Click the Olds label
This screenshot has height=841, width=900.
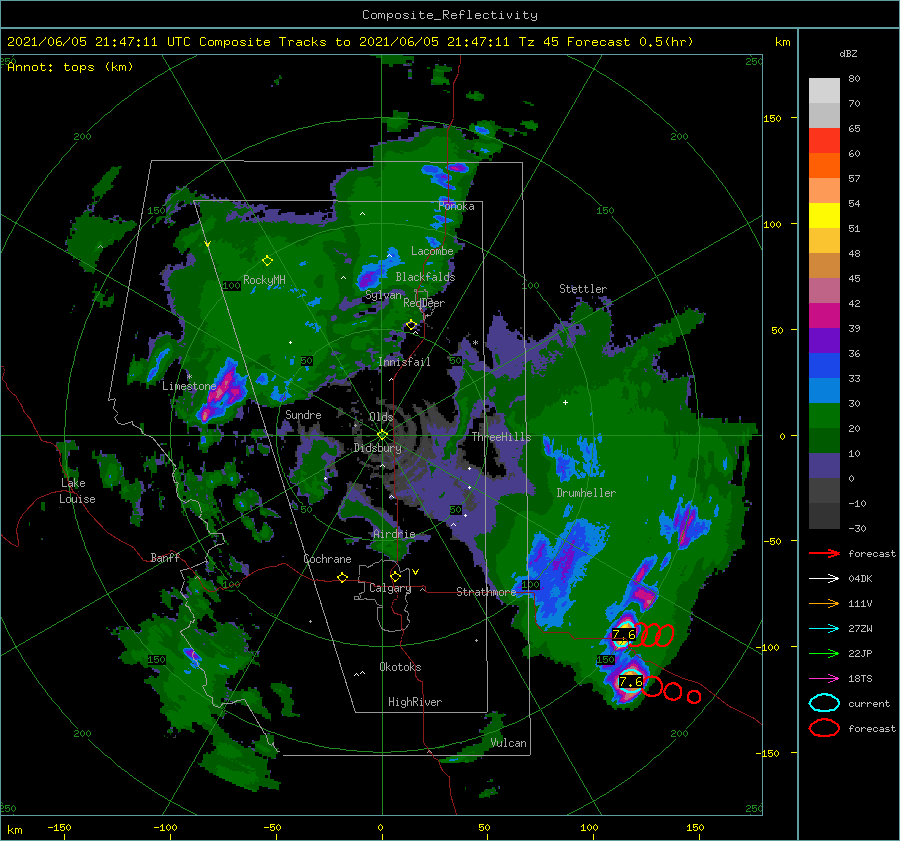click(x=381, y=417)
